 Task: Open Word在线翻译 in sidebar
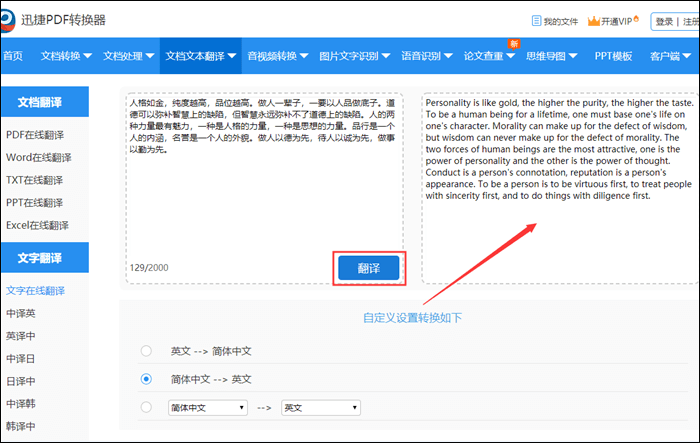pyautogui.click(x=38, y=157)
